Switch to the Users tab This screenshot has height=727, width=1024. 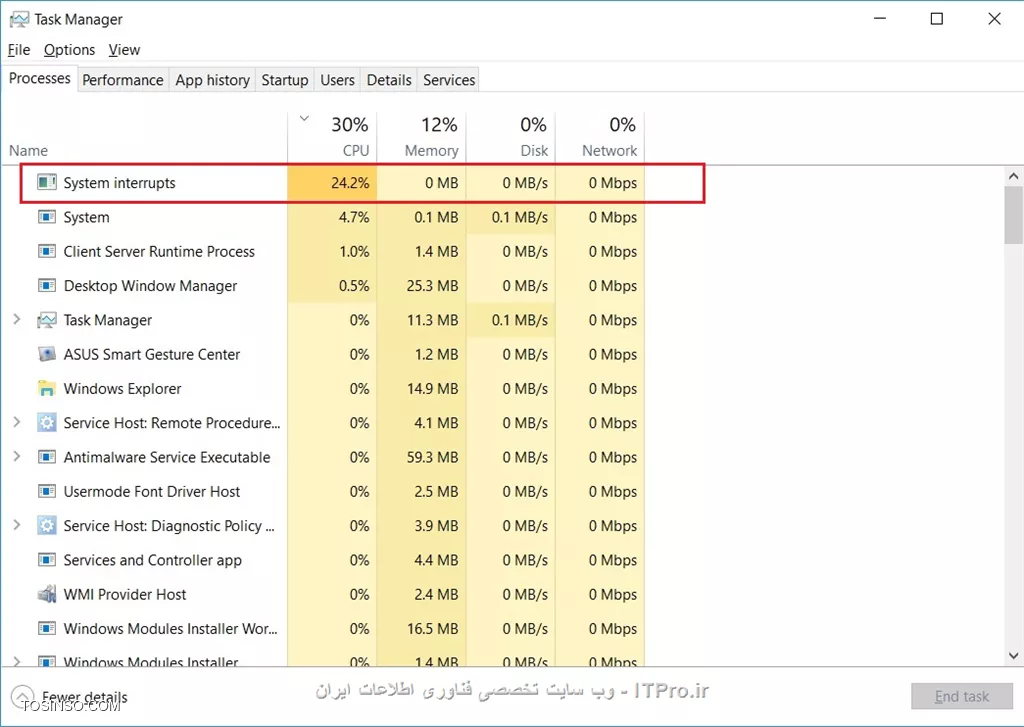(337, 80)
